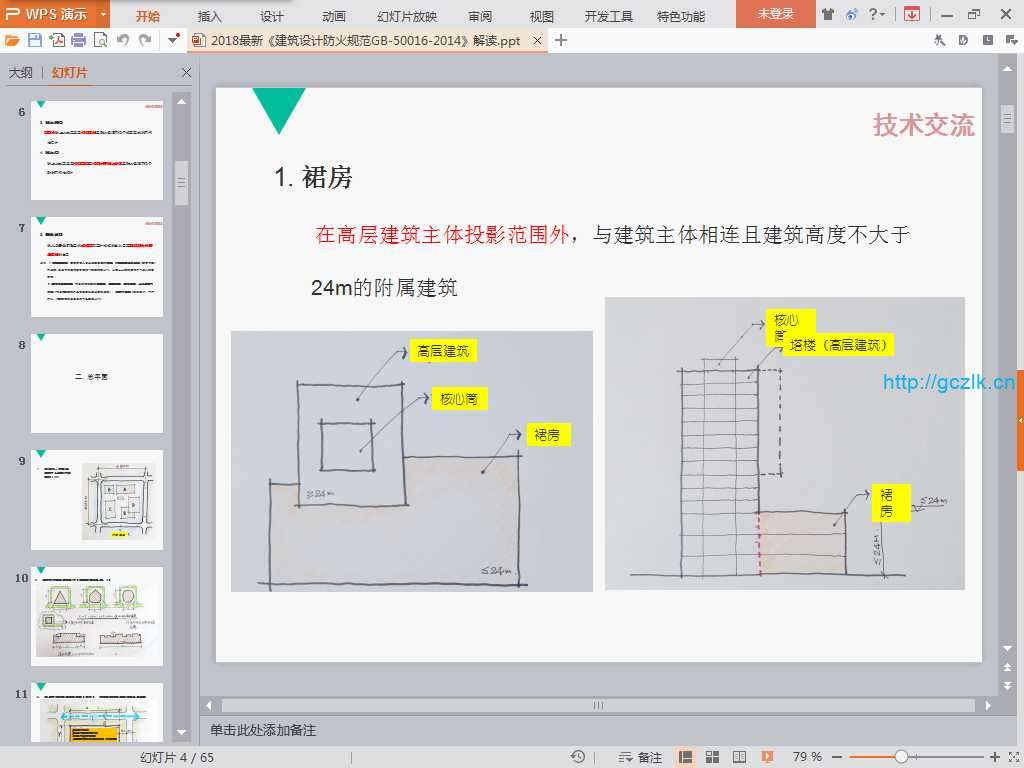The height and width of the screenshot is (768, 1024).
Task: Click the Save icon in quick toolbar
Action: pyautogui.click(x=35, y=41)
